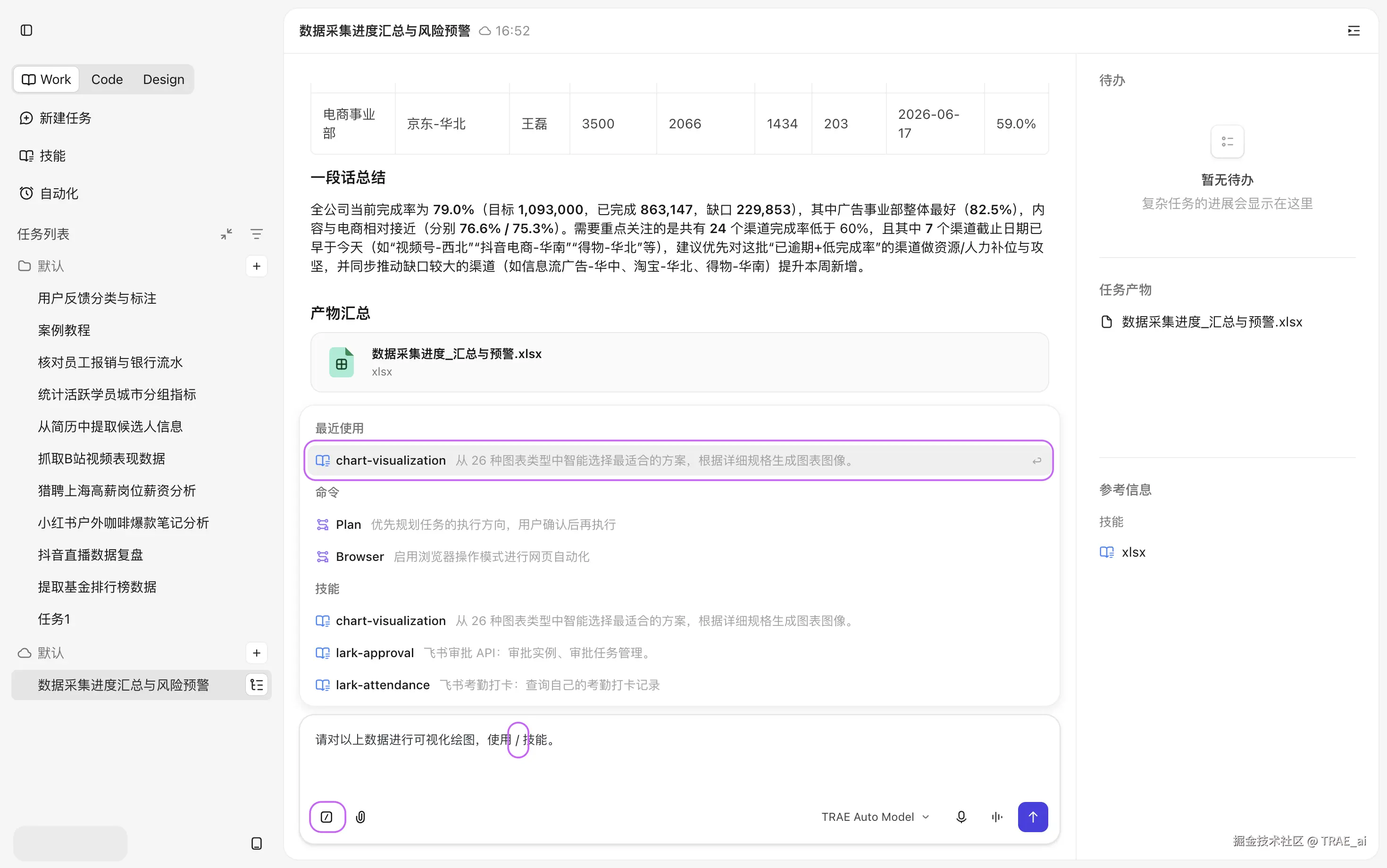Start voice input with microphone icon

click(961, 816)
